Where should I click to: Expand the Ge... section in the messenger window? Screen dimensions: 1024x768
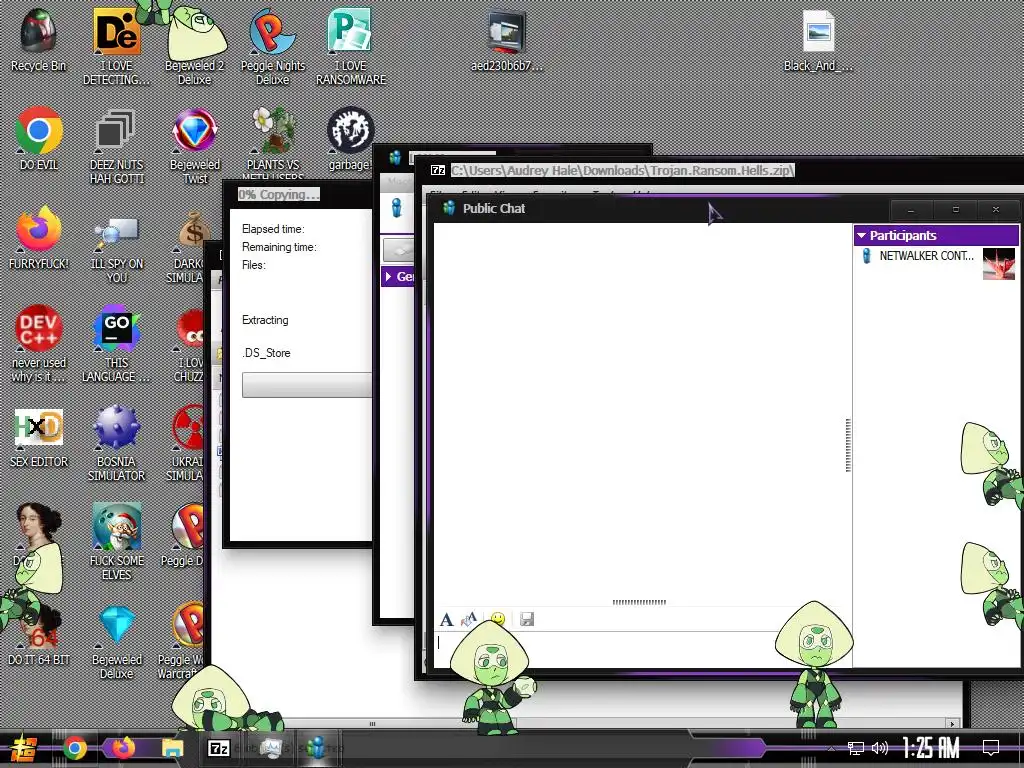point(398,276)
